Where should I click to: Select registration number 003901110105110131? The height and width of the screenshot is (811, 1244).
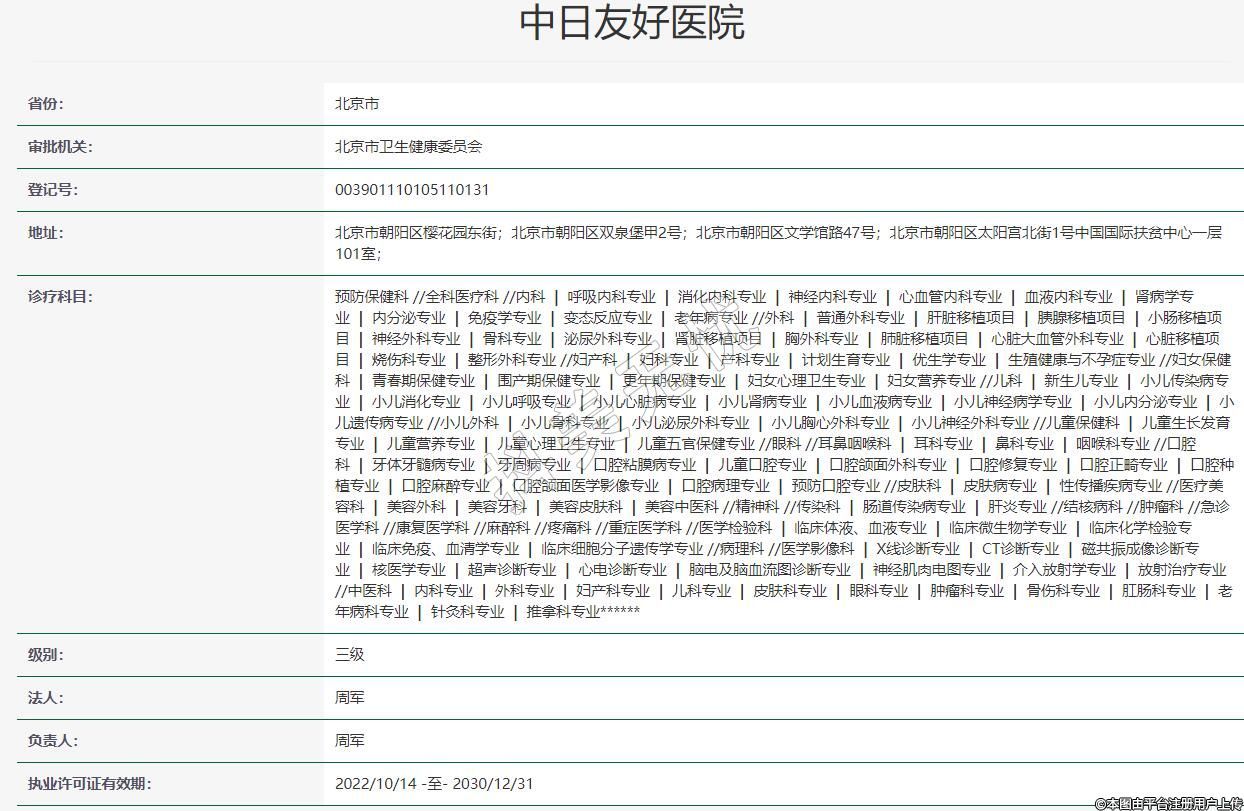tap(412, 190)
